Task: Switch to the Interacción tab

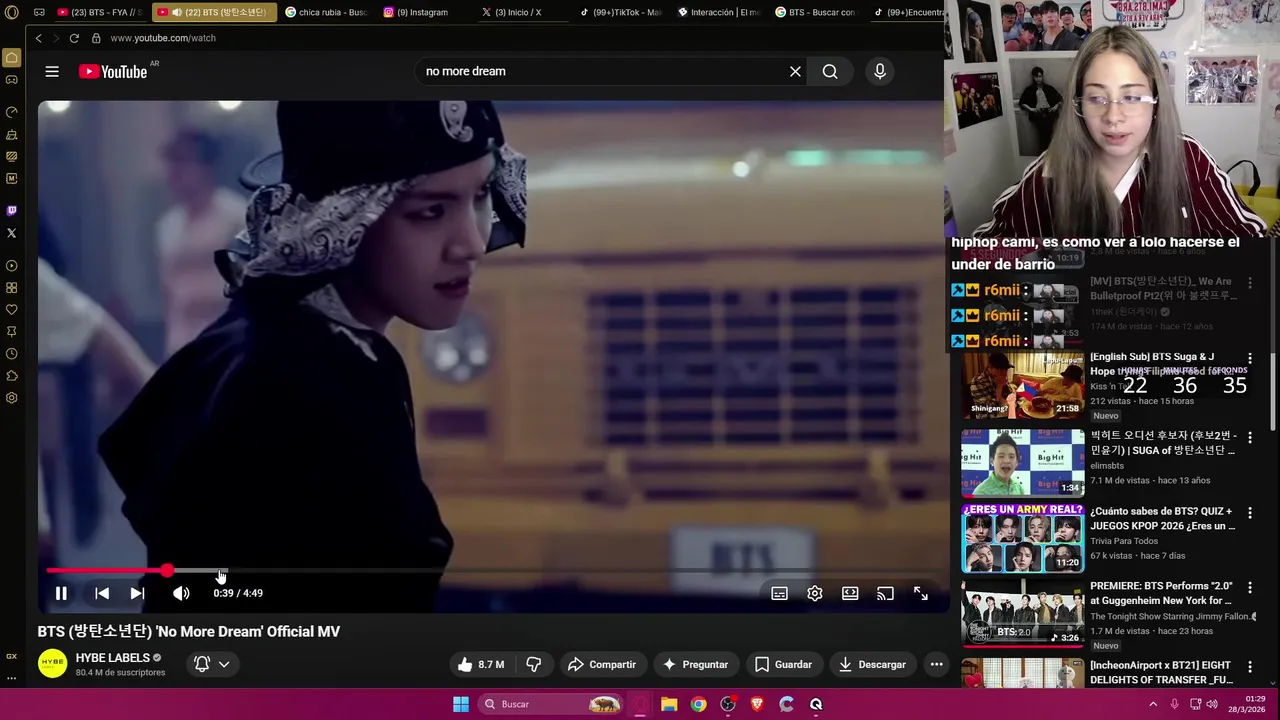Action: 718,12
